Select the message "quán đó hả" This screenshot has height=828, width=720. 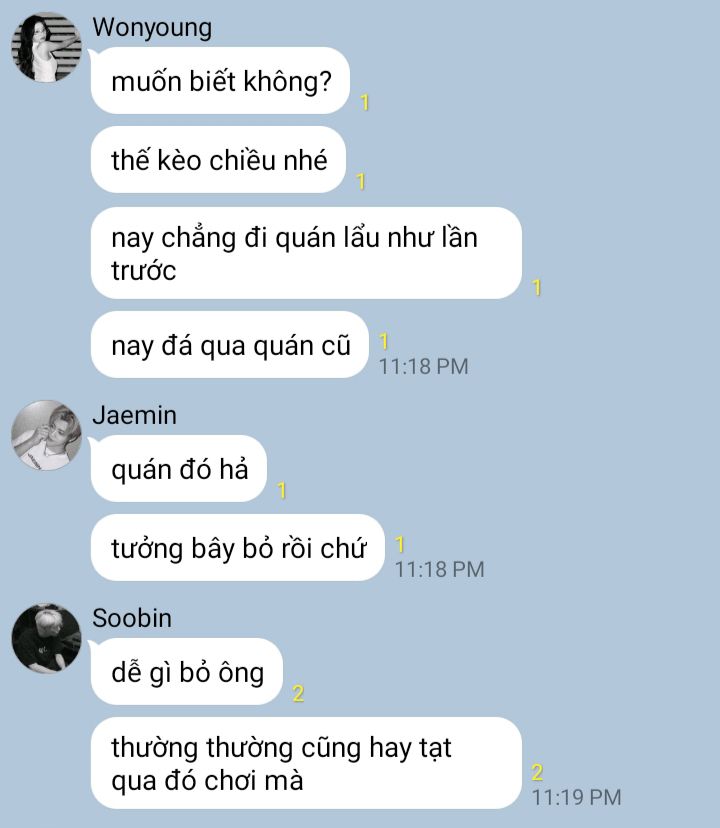click(179, 468)
